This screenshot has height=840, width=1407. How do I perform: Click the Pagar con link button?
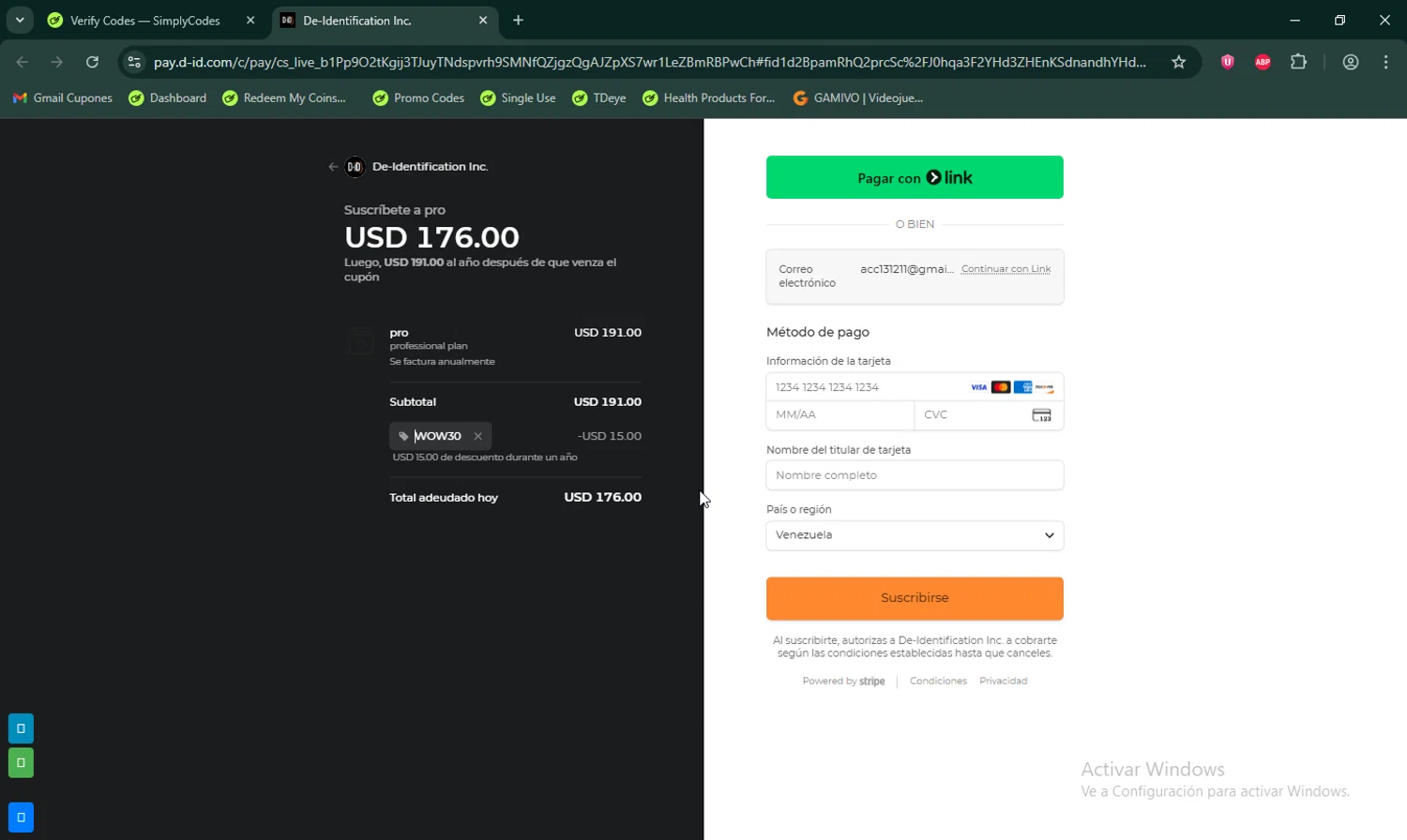(x=915, y=177)
